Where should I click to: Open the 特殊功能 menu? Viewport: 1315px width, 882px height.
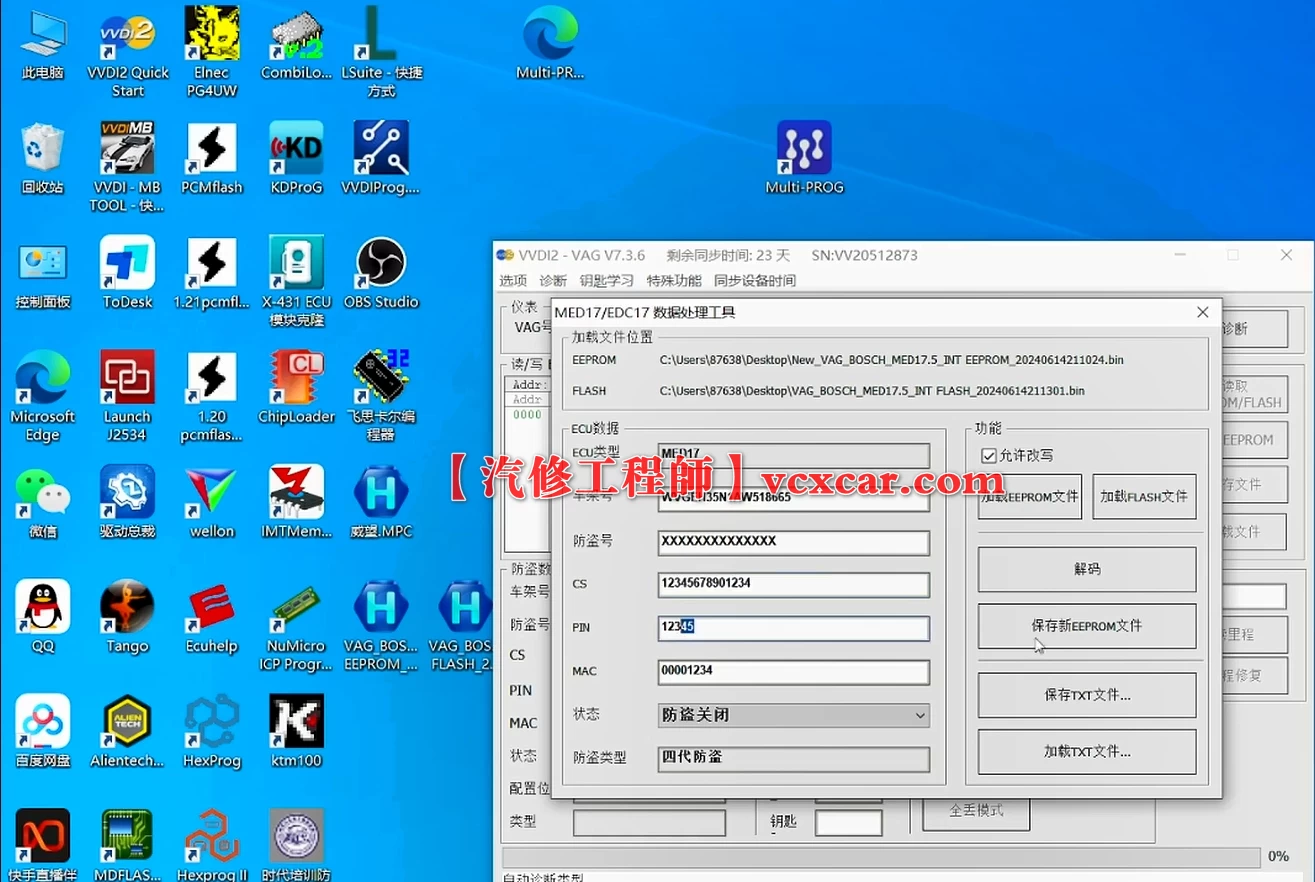(674, 280)
